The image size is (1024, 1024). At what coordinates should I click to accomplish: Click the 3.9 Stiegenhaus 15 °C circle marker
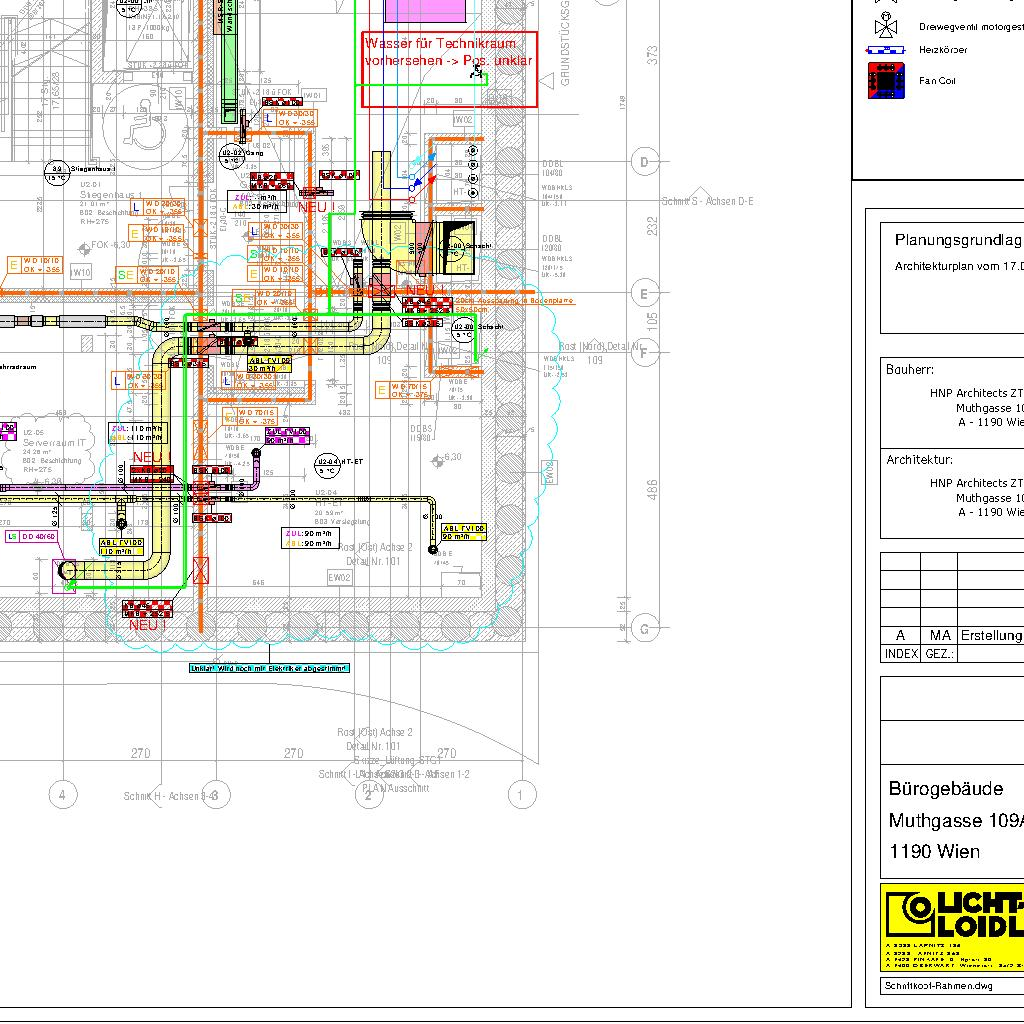coord(56,172)
